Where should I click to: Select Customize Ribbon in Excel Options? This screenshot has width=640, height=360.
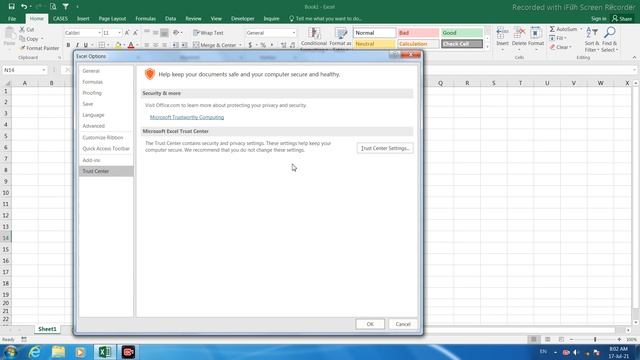pos(106,138)
